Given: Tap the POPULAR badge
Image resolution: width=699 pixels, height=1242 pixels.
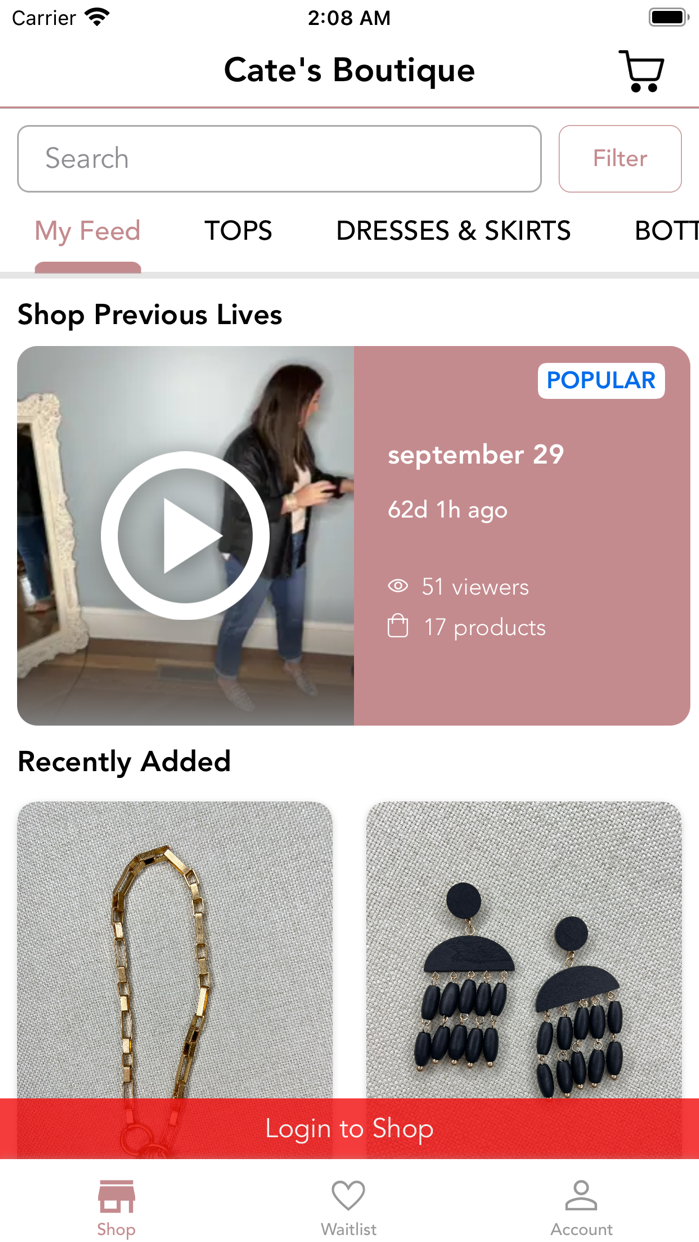Looking at the screenshot, I should (601, 380).
